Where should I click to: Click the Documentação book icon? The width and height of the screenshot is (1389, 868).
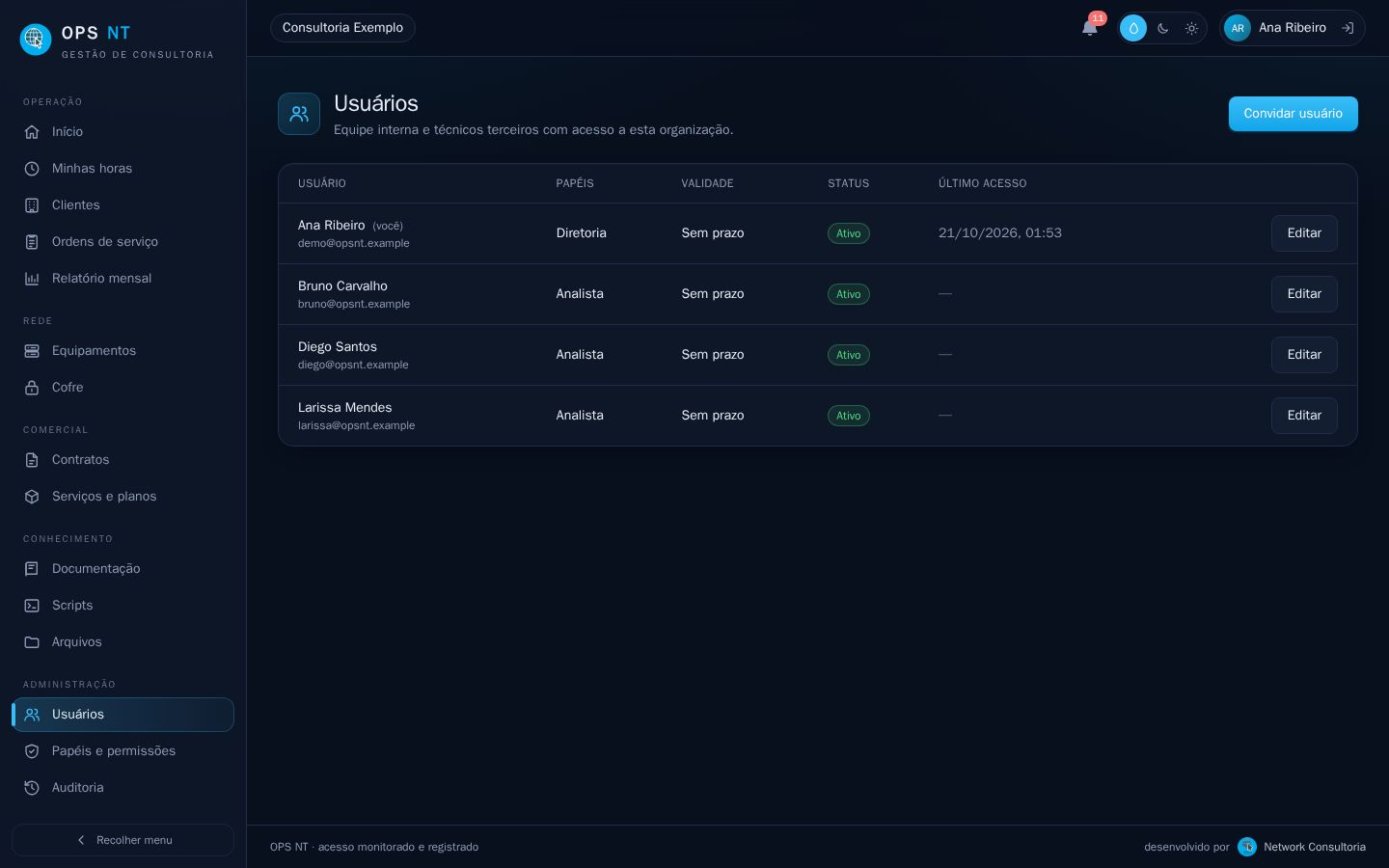32,569
